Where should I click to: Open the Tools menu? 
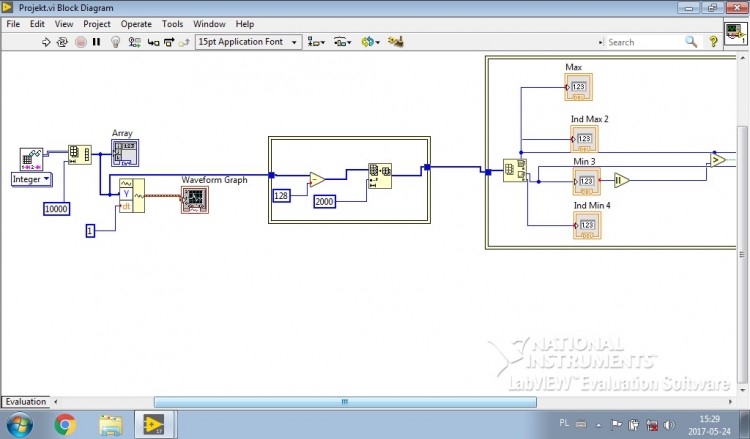point(172,24)
